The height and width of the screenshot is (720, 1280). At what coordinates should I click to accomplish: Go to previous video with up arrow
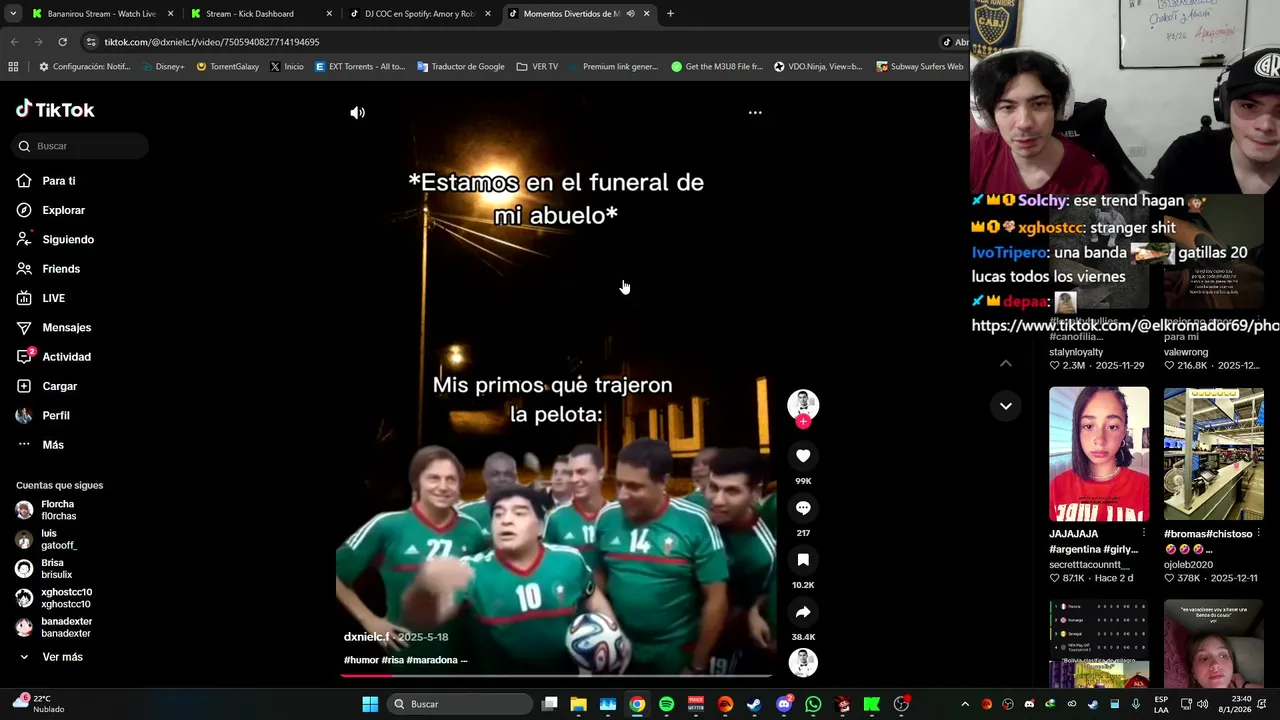point(1006,363)
